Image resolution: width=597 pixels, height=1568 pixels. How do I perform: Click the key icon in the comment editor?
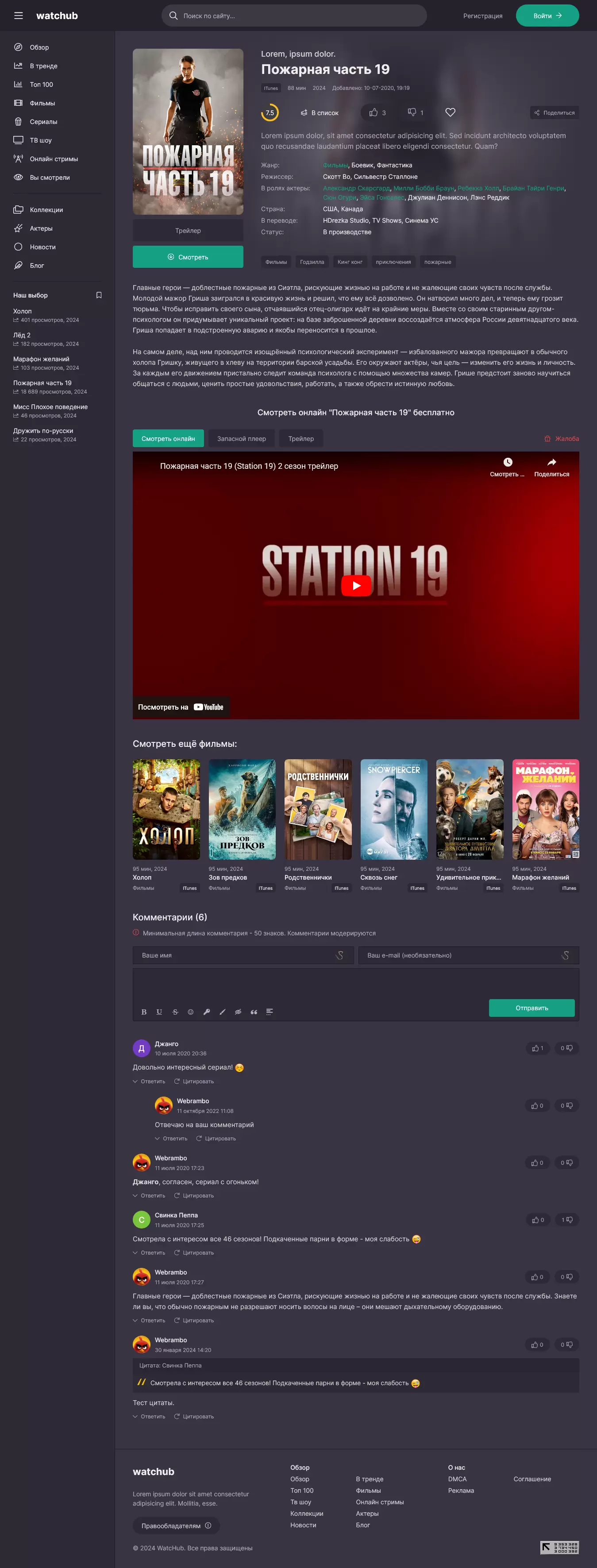click(206, 1012)
